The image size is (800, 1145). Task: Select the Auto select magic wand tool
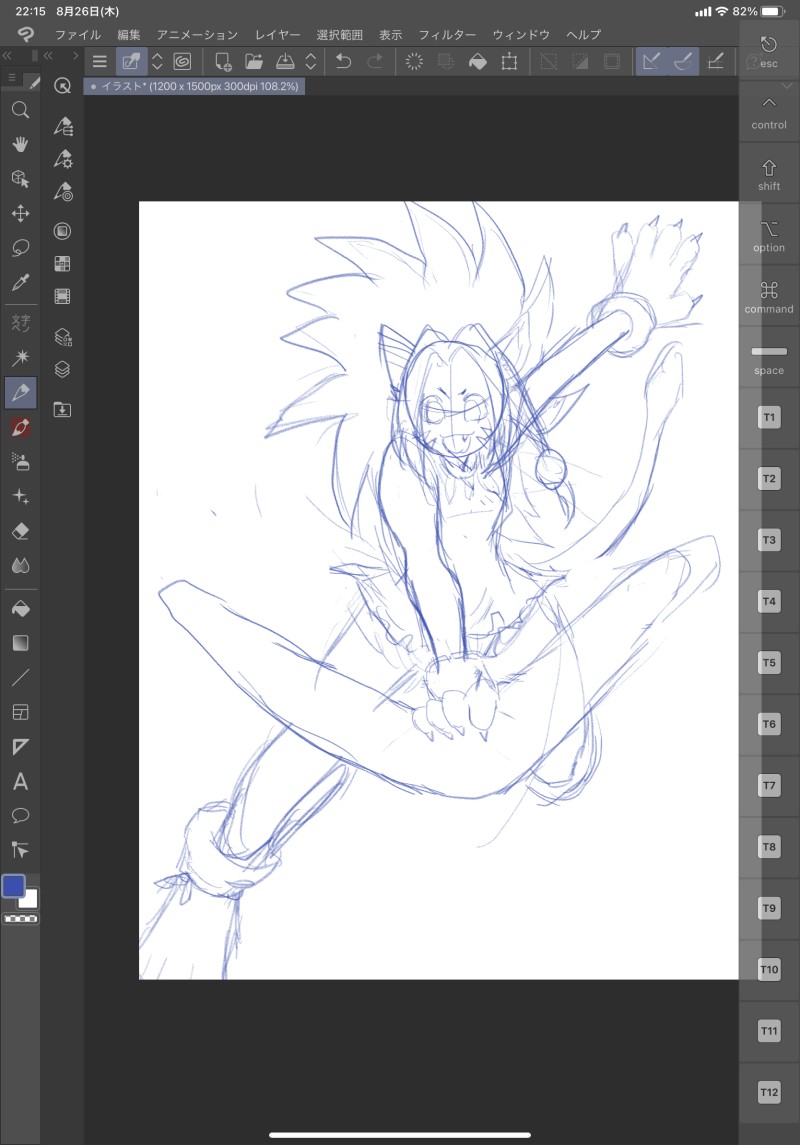click(20, 357)
